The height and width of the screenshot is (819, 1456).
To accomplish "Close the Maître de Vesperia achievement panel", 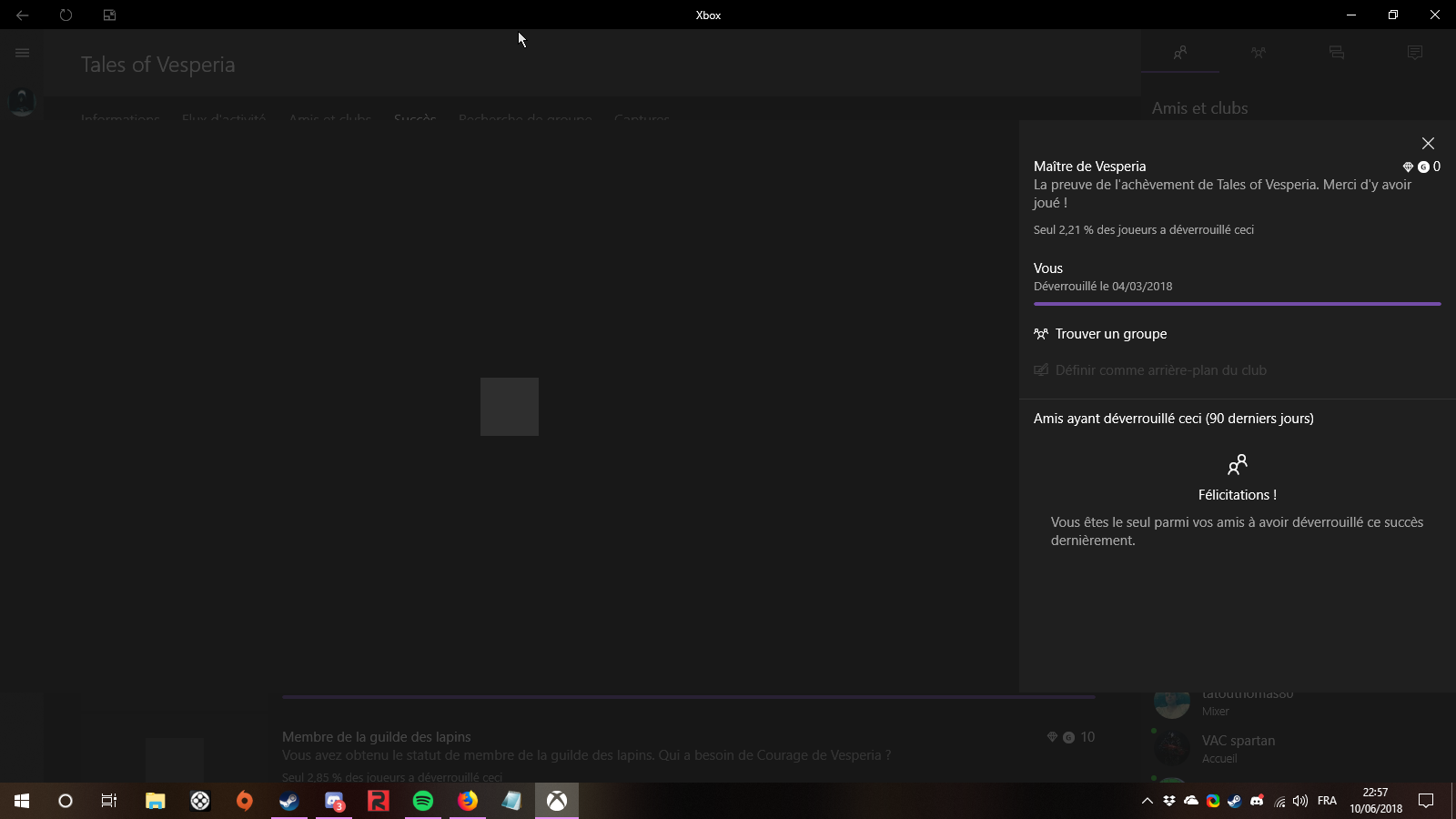I will tap(1428, 144).
